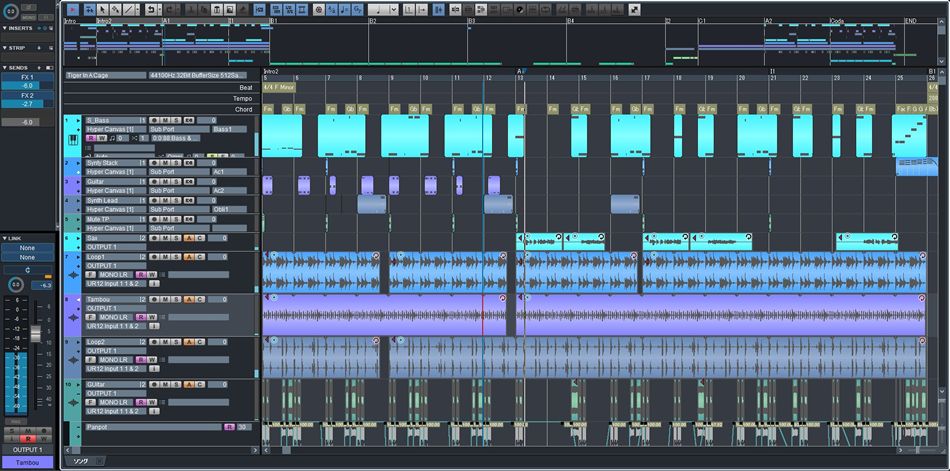Click the MONO LR button on the Tambou track
Viewport: 950px width, 471px height.
tap(116, 317)
